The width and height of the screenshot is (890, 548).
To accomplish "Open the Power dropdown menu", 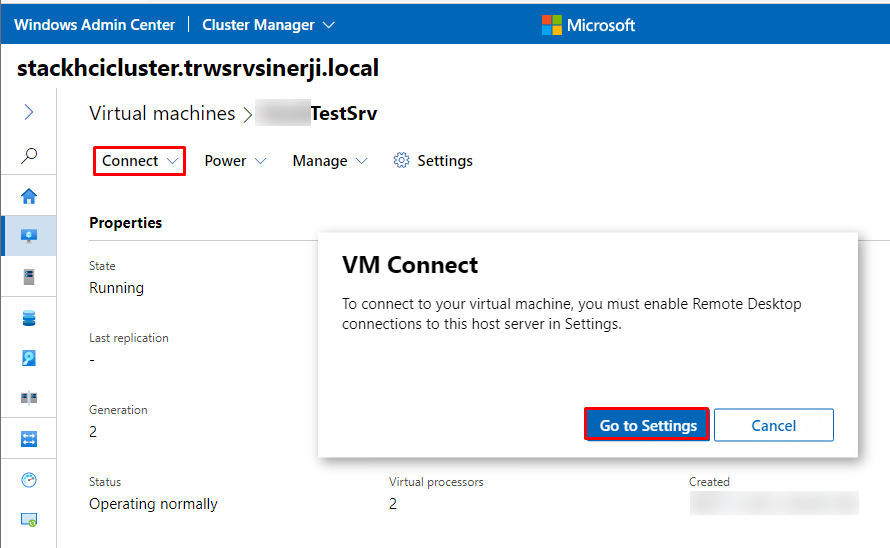I will (x=235, y=161).
